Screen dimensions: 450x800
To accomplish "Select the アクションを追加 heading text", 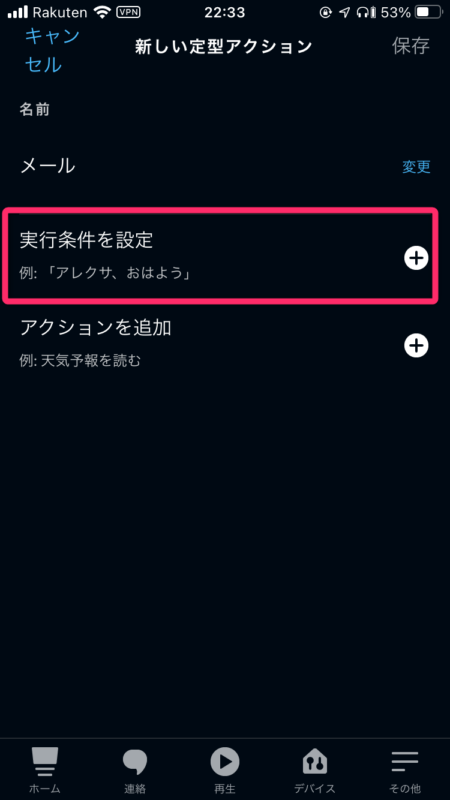I will 95,328.
